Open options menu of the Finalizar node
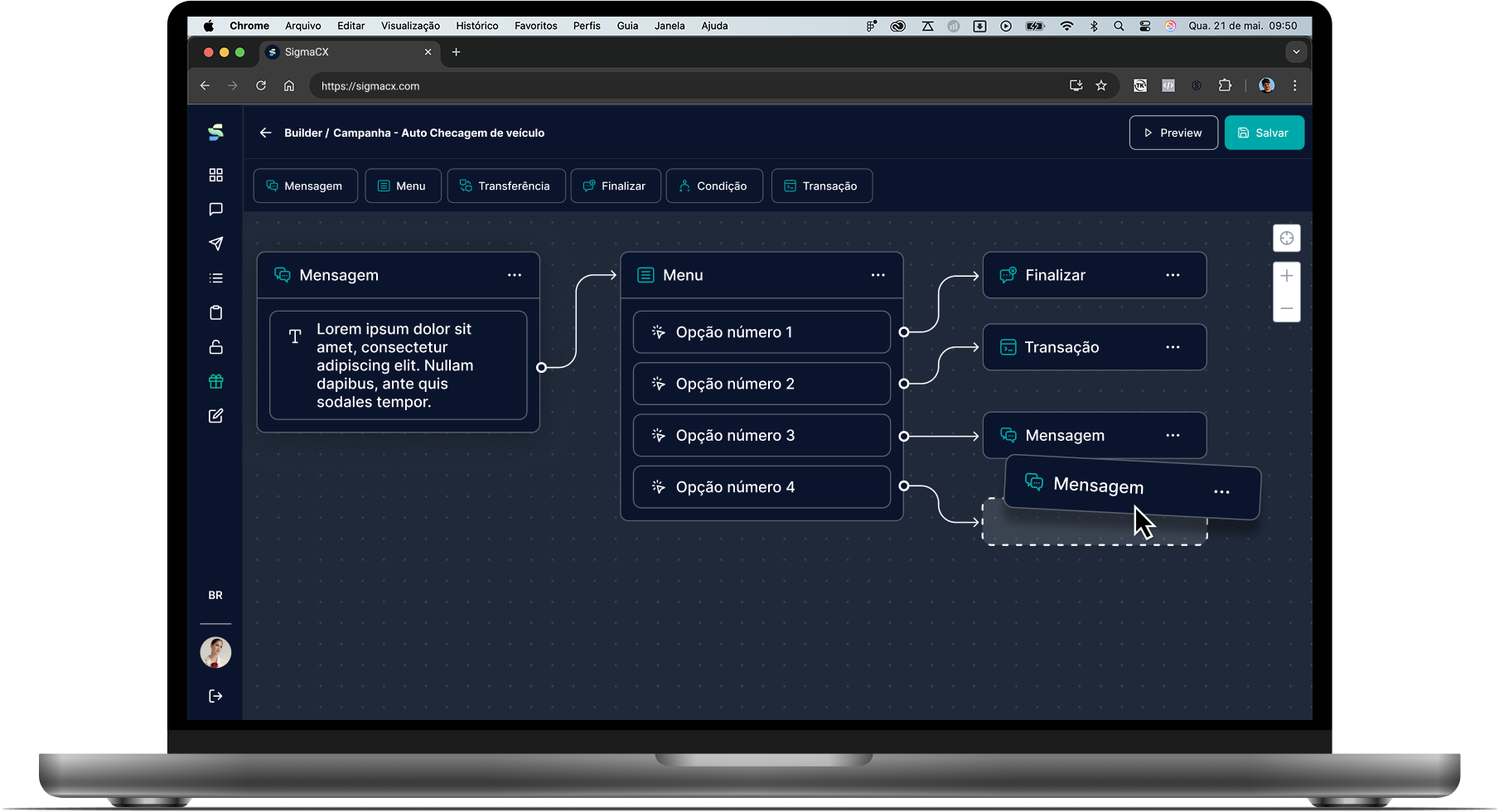This screenshot has width=1499, height=812. click(x=1173, y=275)
